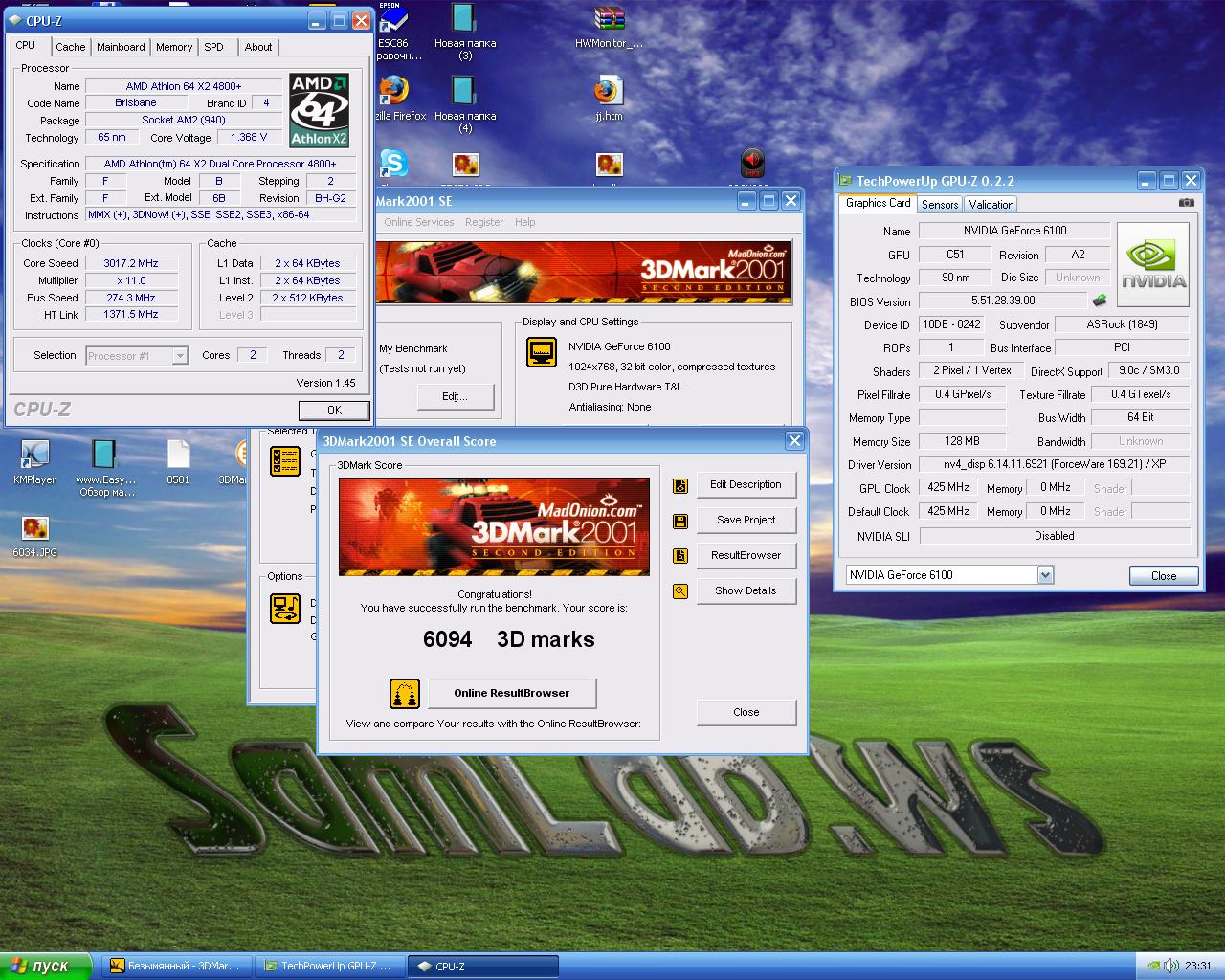Click the Online ResultBrowser podium icon
Screen dimensions: 1225x980
(405, 693)
